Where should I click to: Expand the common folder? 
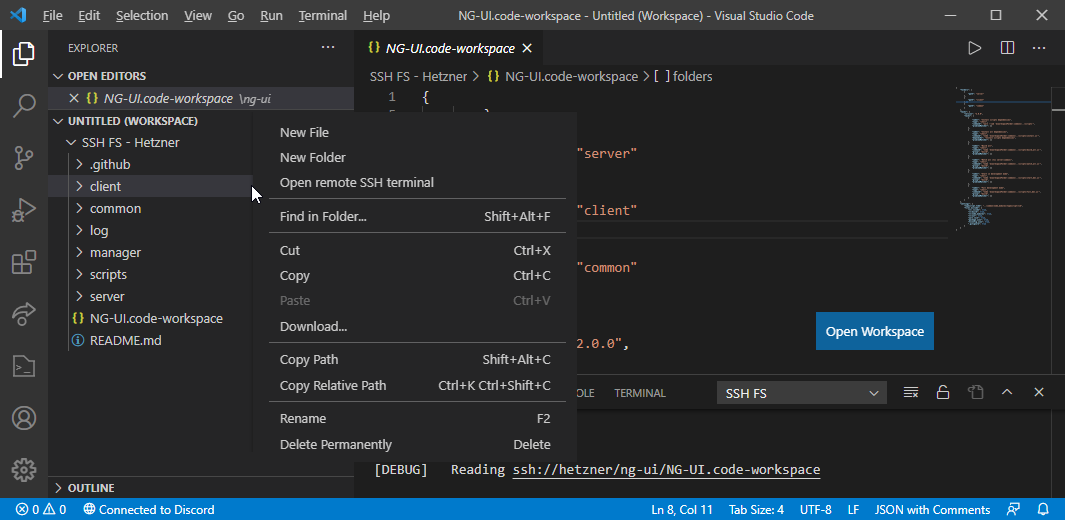pos(115,208)
